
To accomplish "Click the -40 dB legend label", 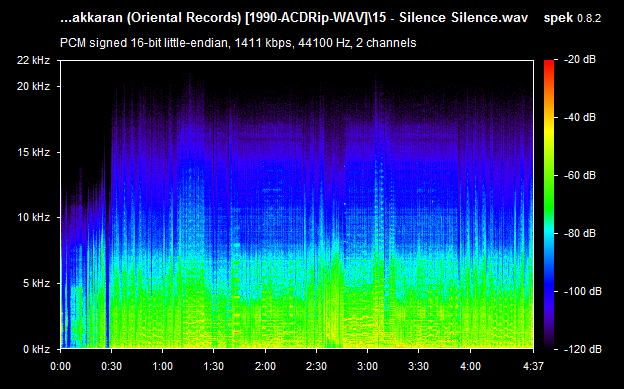I will 580,117.
